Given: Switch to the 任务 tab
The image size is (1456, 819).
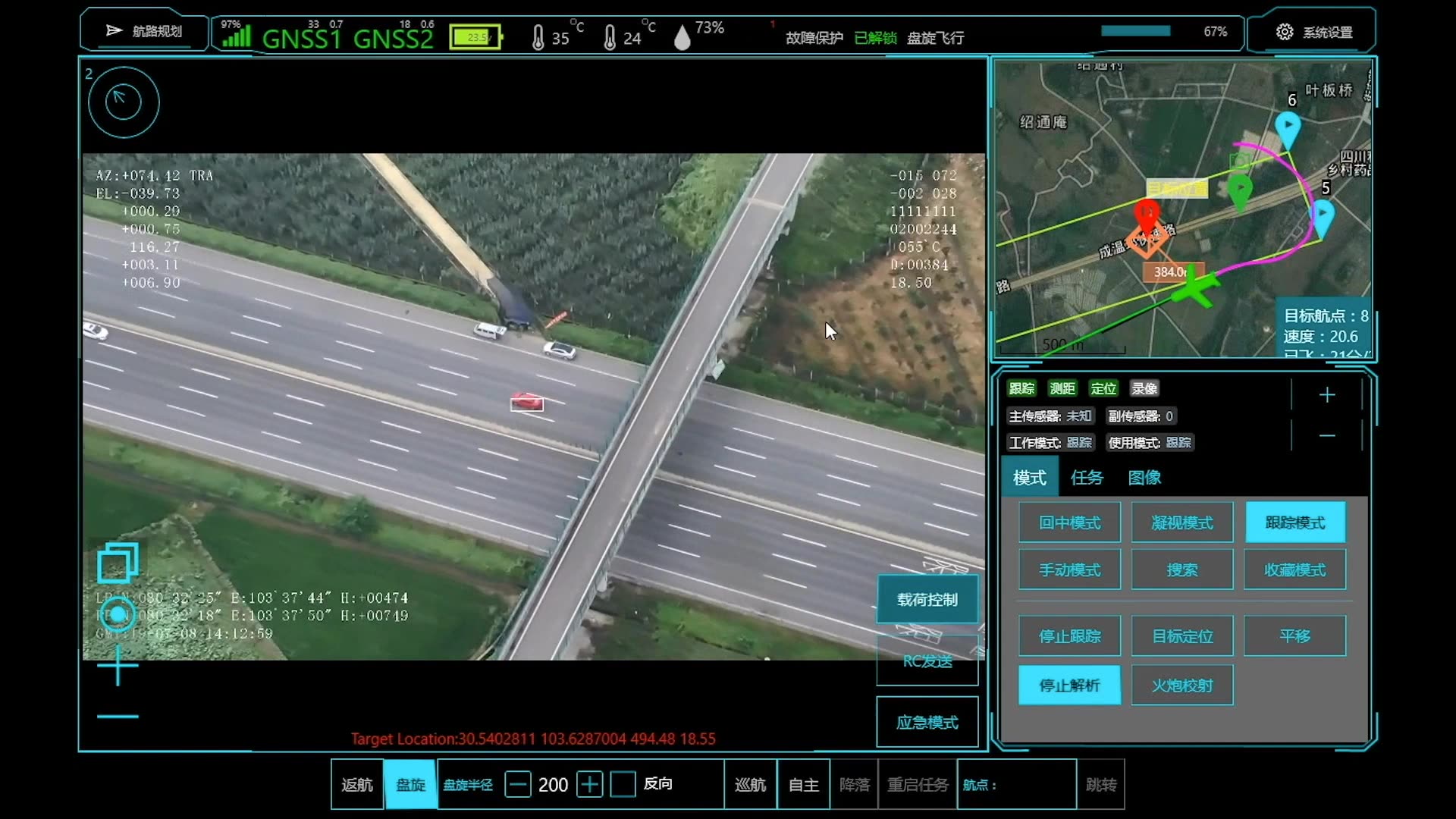Looking at the screenshot, I should pos(1086,478).
